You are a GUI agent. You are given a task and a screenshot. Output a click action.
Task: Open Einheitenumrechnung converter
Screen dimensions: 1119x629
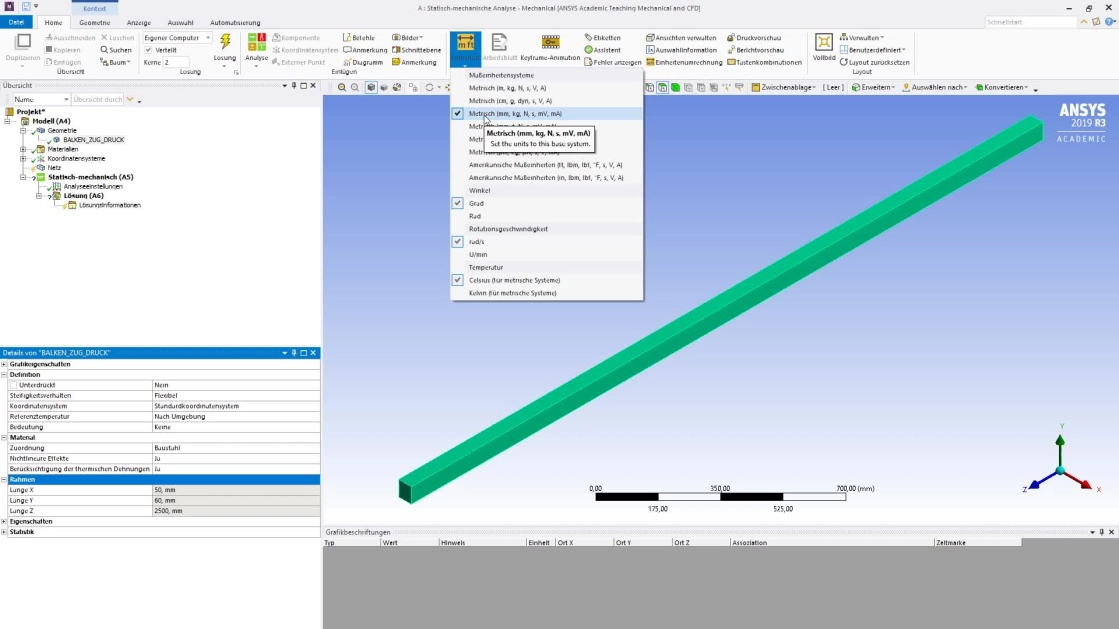684,62
